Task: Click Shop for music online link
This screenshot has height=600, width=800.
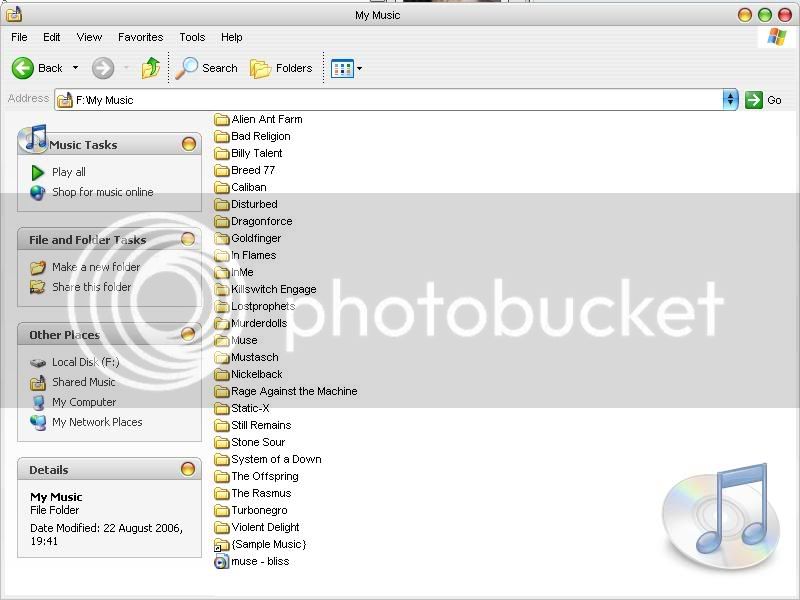Action: 103,192
